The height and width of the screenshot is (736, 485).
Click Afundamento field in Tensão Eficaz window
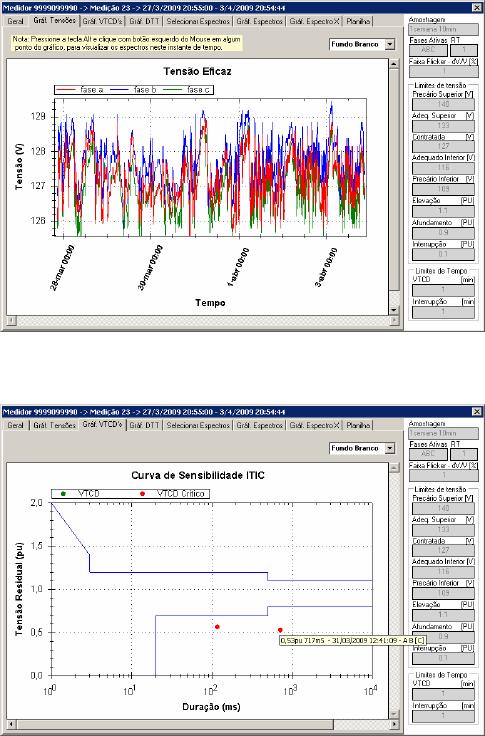tap(444, 232)
